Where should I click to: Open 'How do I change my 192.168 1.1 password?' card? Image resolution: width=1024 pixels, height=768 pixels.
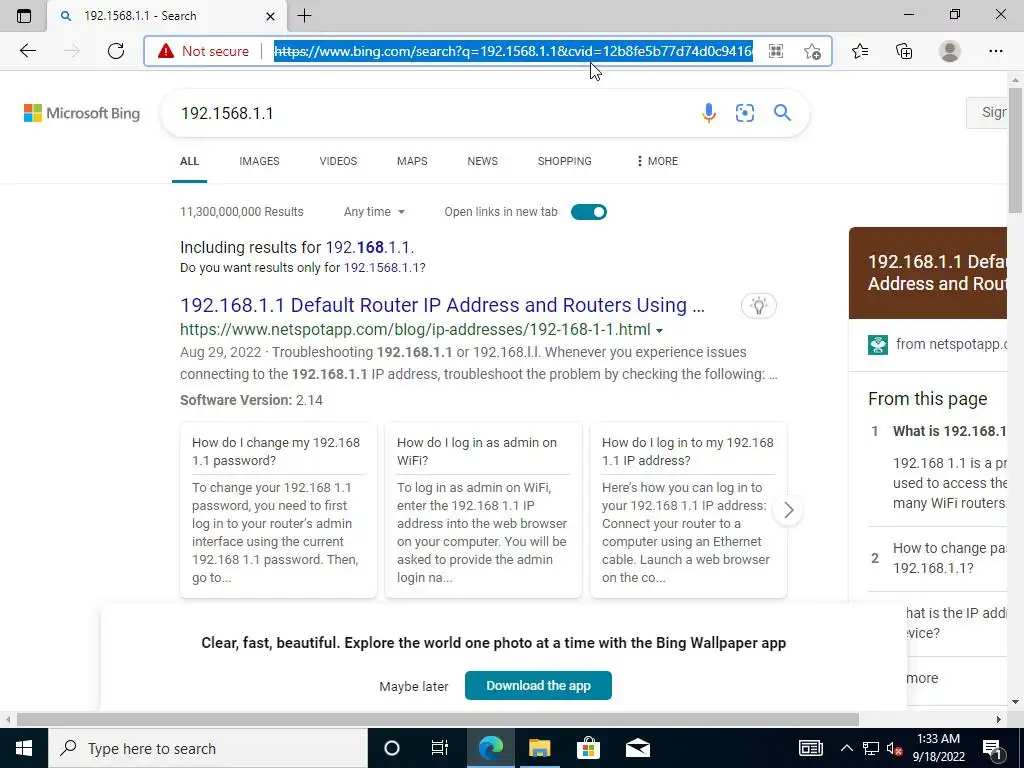tap(278, 510)
